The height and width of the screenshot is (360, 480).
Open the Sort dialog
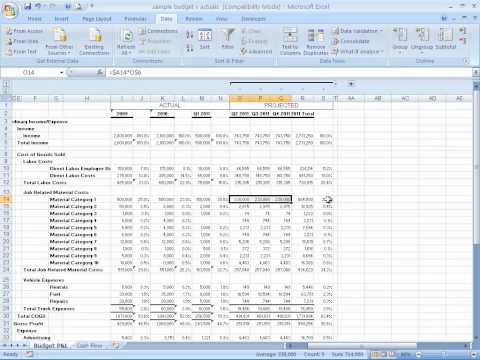(x=205, y=39)
